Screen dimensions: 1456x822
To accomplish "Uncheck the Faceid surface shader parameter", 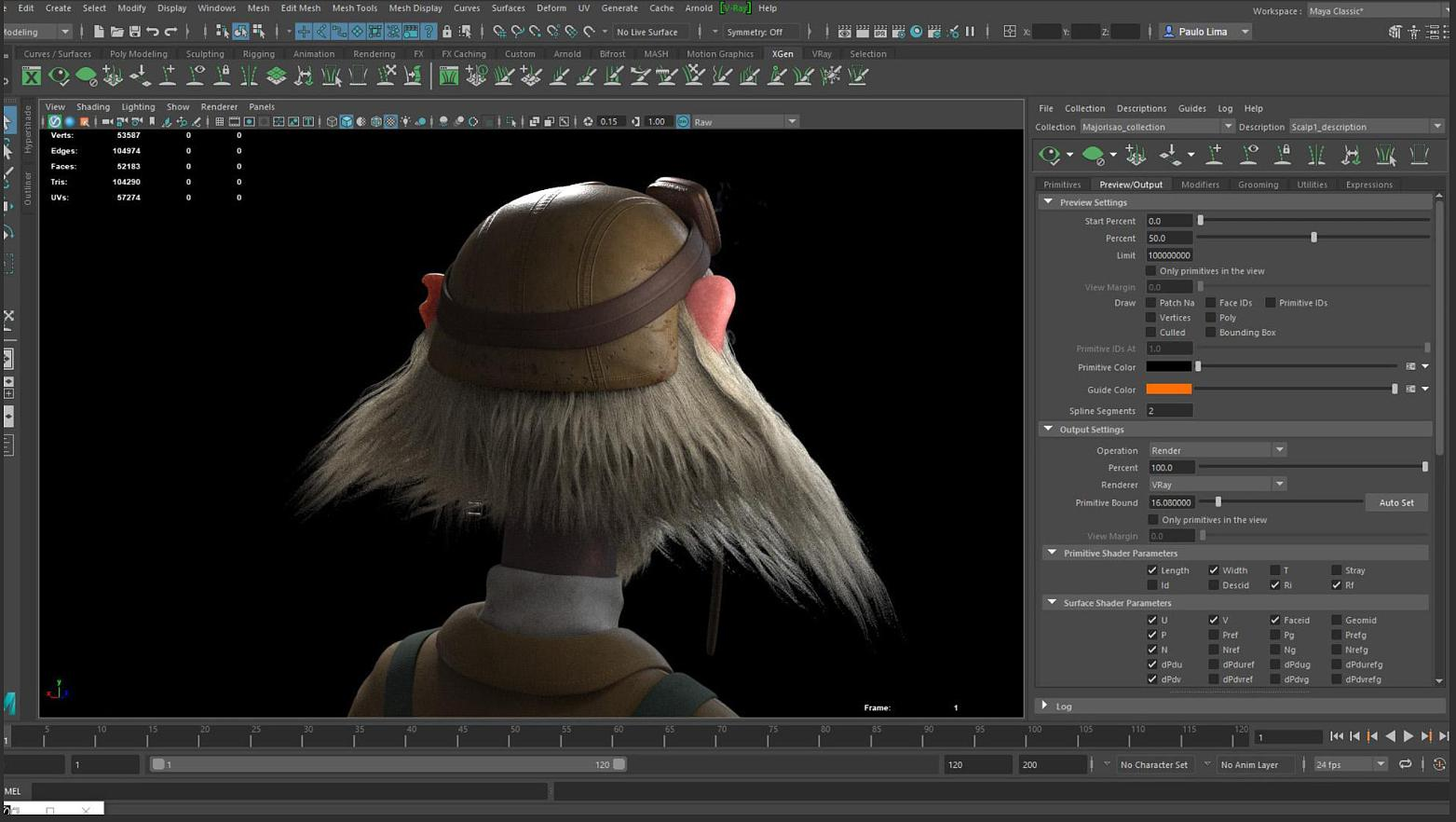I will (1275, 620).
